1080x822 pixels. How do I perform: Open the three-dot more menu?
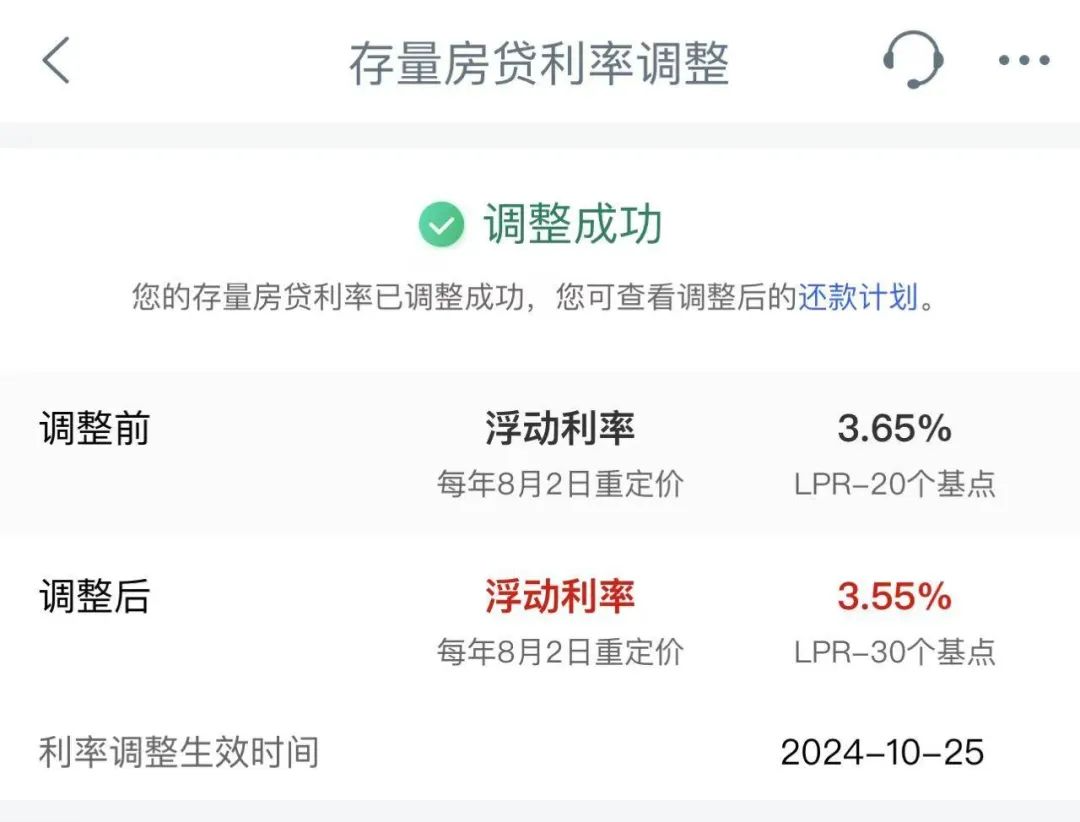[x=1024, y=61]
